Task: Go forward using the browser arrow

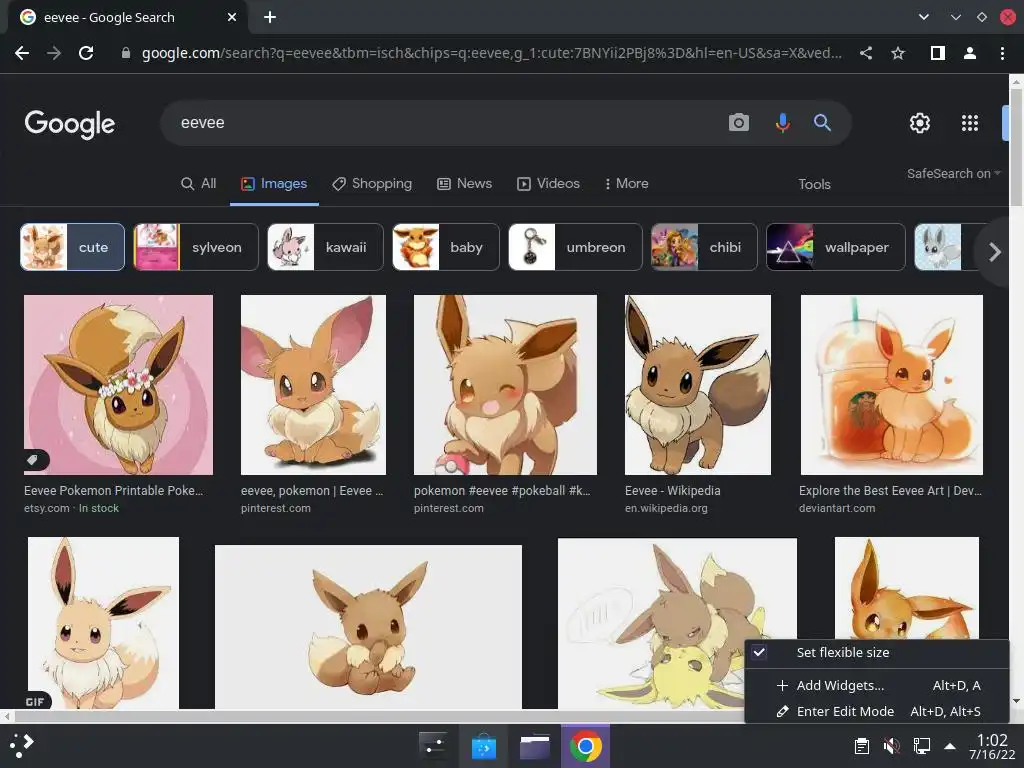Action: point(54,53)
